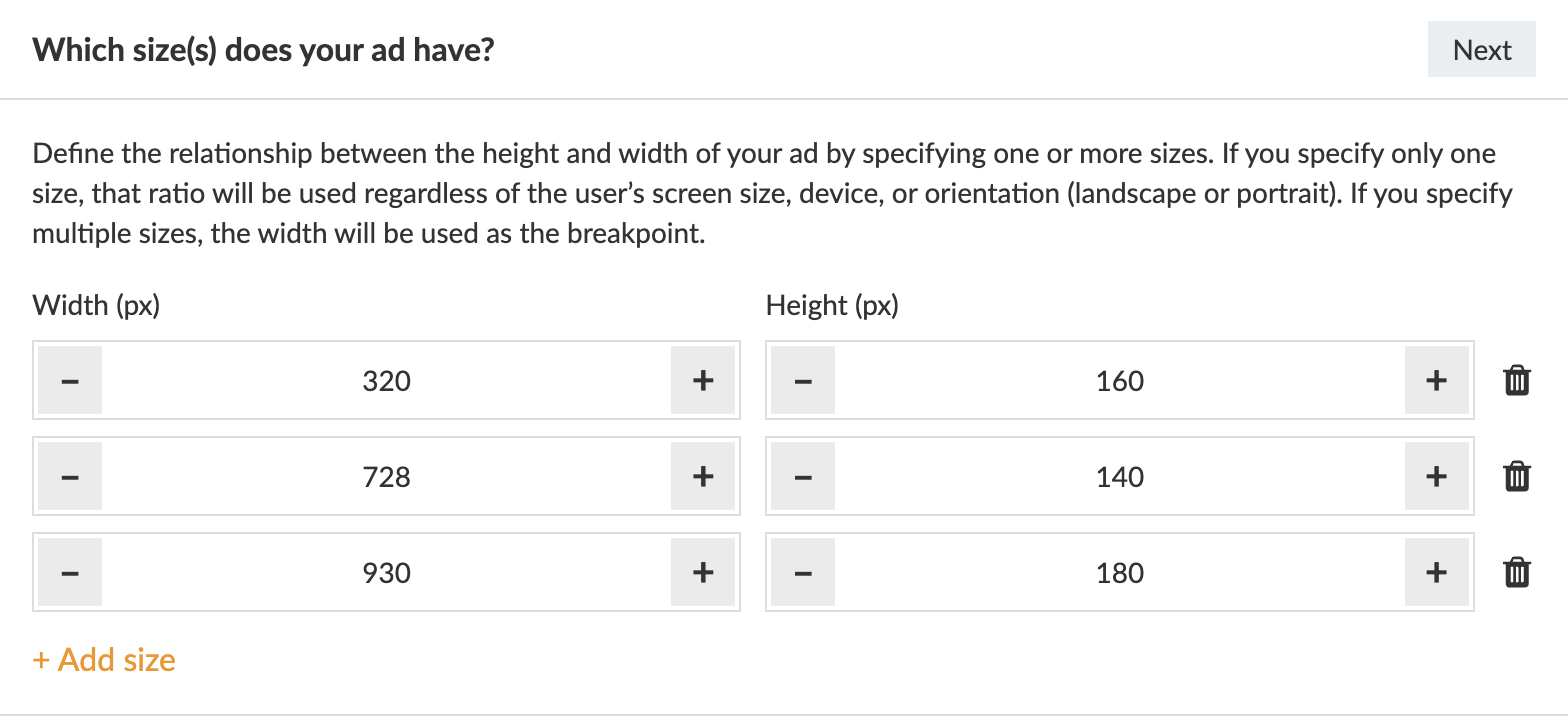This screenshot has height=716, width=1568.
Task: Increase the 160 height value
Action: tap(1436, 380)
